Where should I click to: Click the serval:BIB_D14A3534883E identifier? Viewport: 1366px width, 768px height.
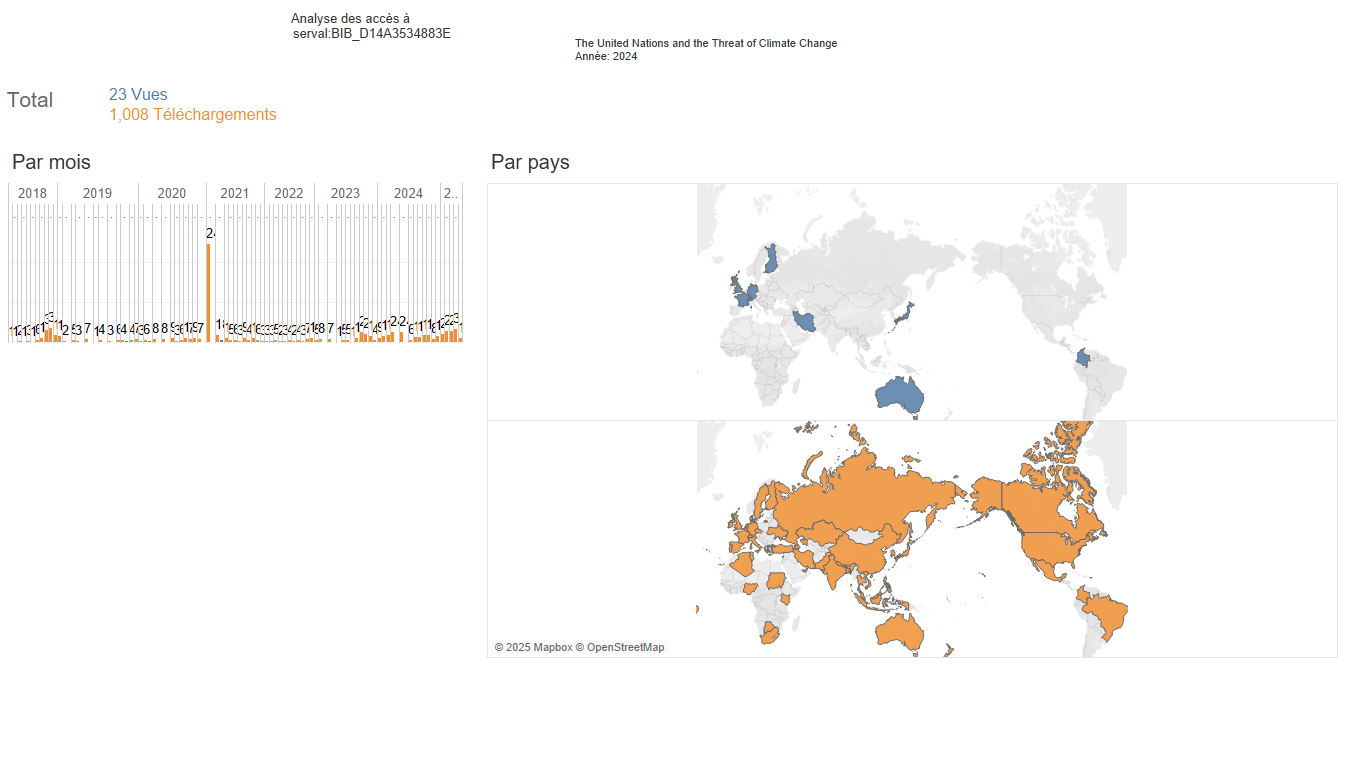point(372,33)
